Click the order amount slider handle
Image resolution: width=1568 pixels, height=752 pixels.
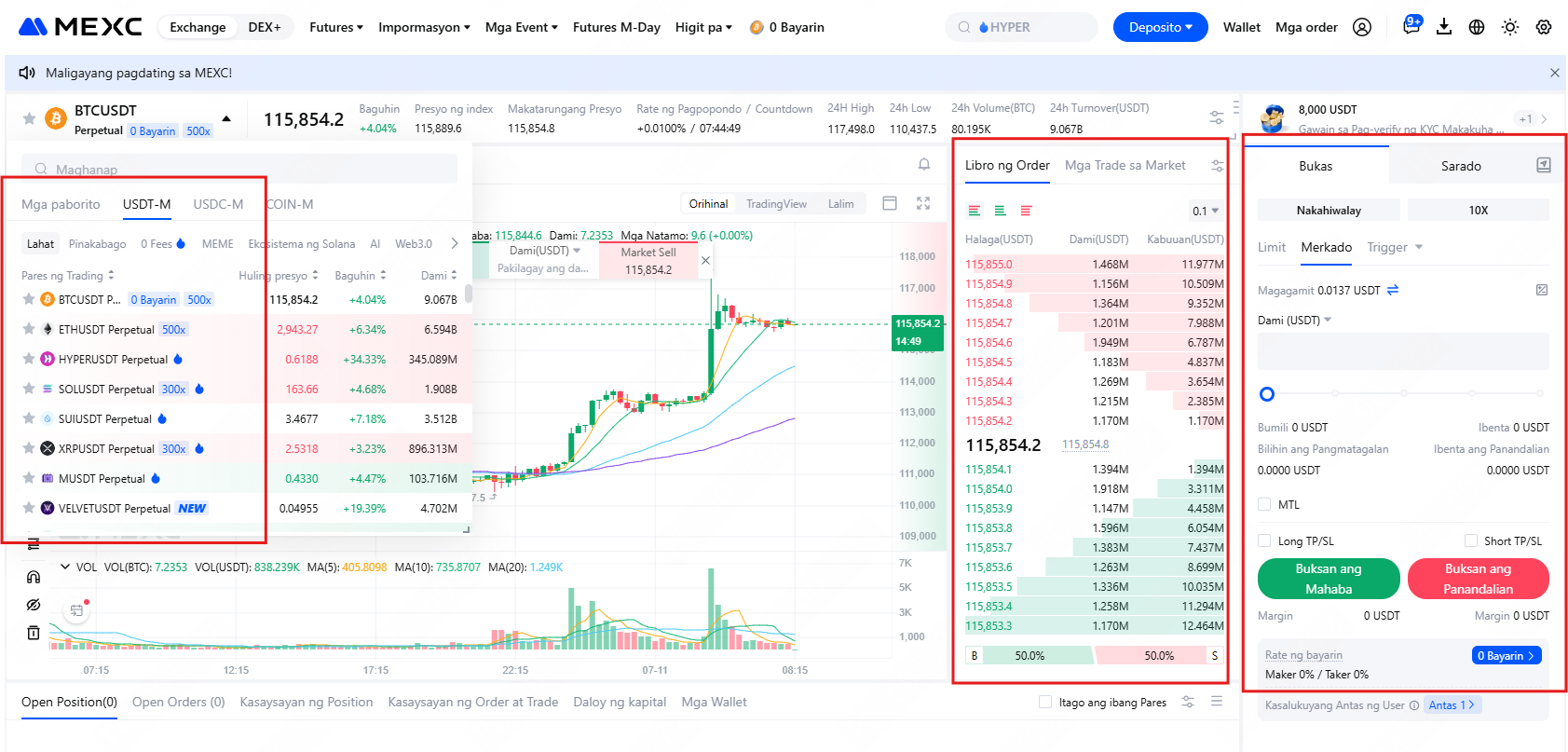point(1267,394)
